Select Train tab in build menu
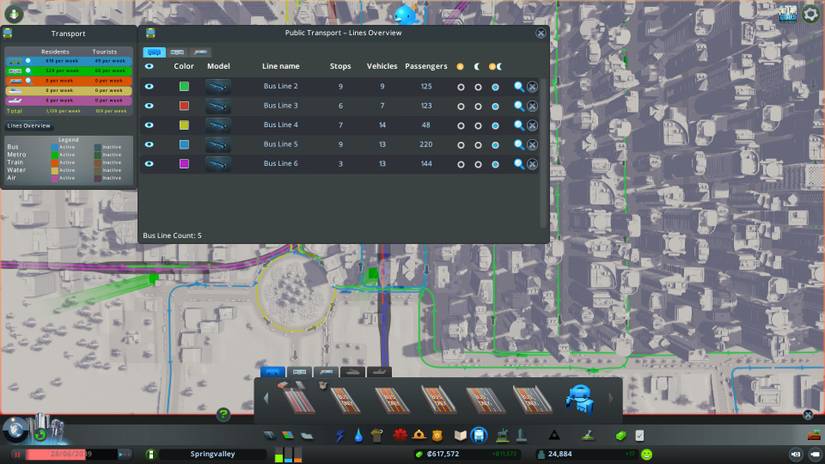 pyautogui.click(x=326, y=372)
